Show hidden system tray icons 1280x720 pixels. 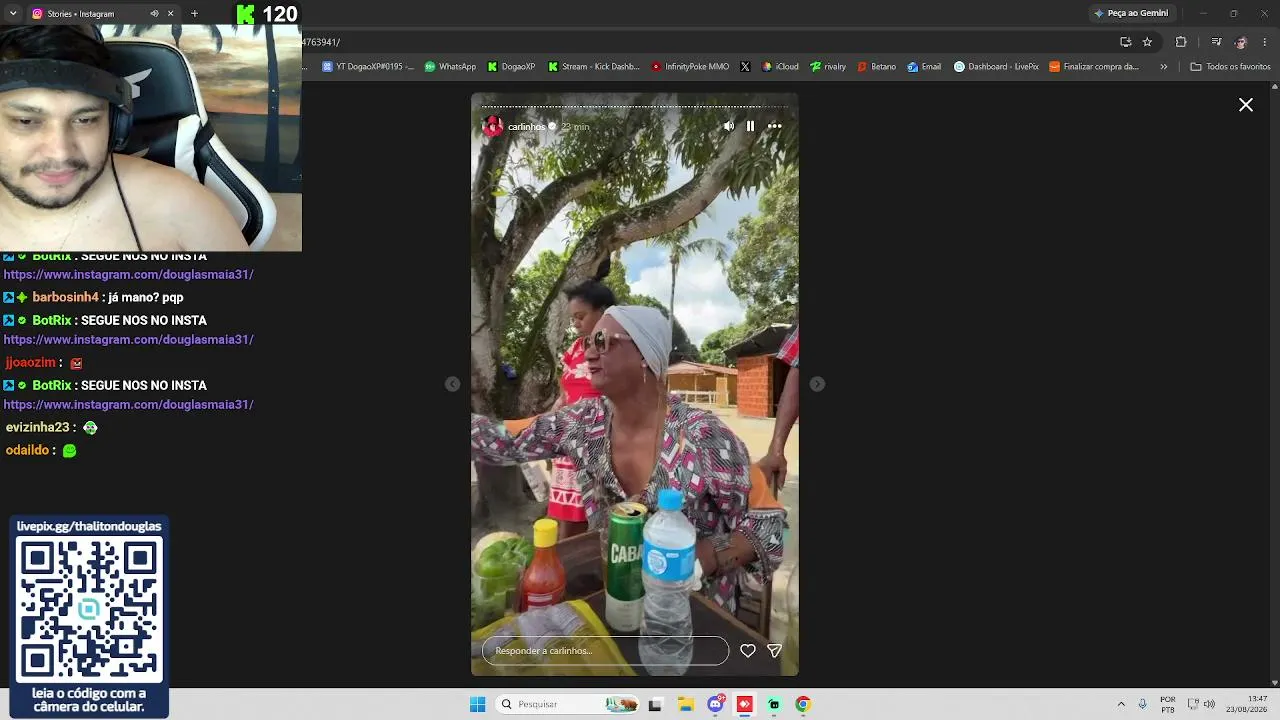tap(1121, 705)
